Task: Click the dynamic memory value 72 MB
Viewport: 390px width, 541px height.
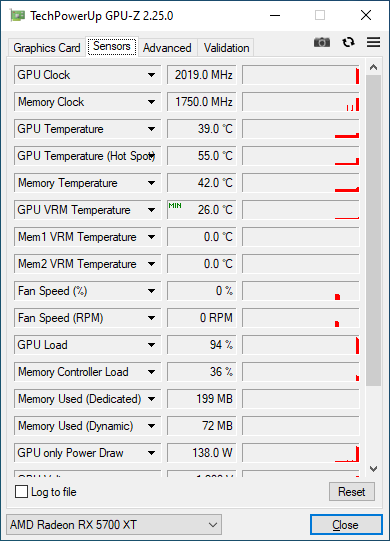Action: click(202, 426)
